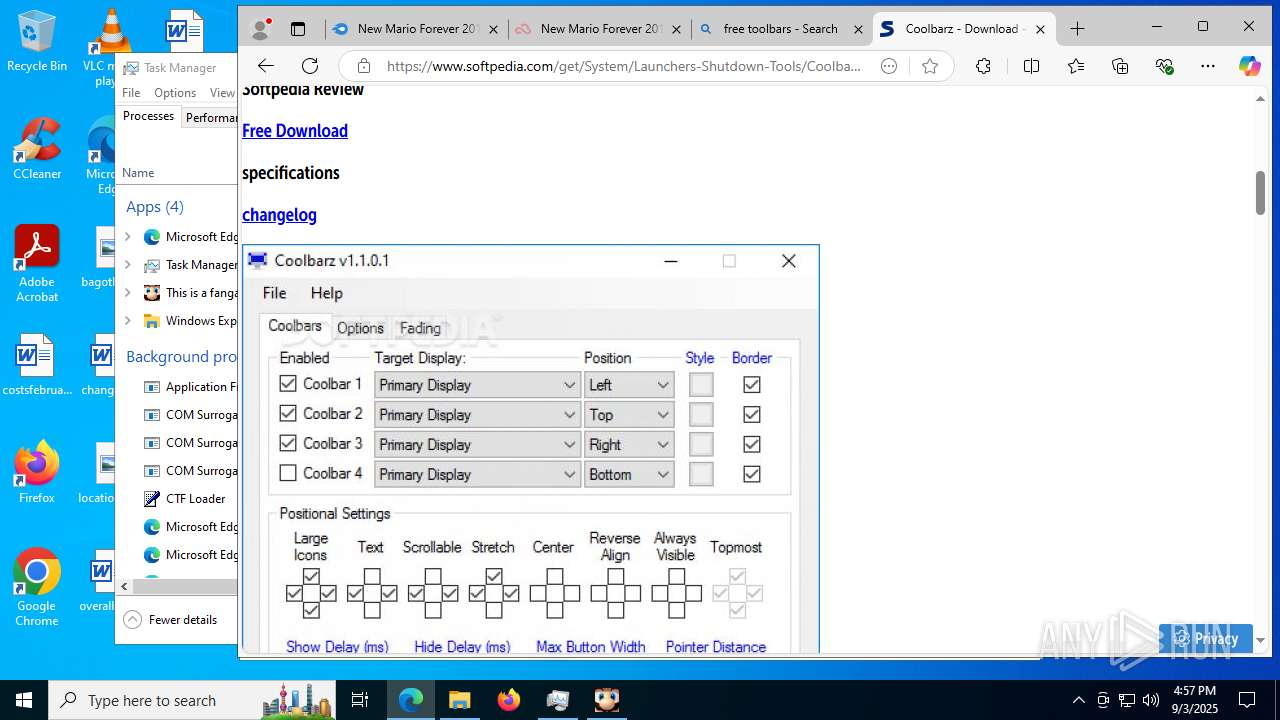
Task: Switch to the Options tab in Coolbarz
Action: 360,328
